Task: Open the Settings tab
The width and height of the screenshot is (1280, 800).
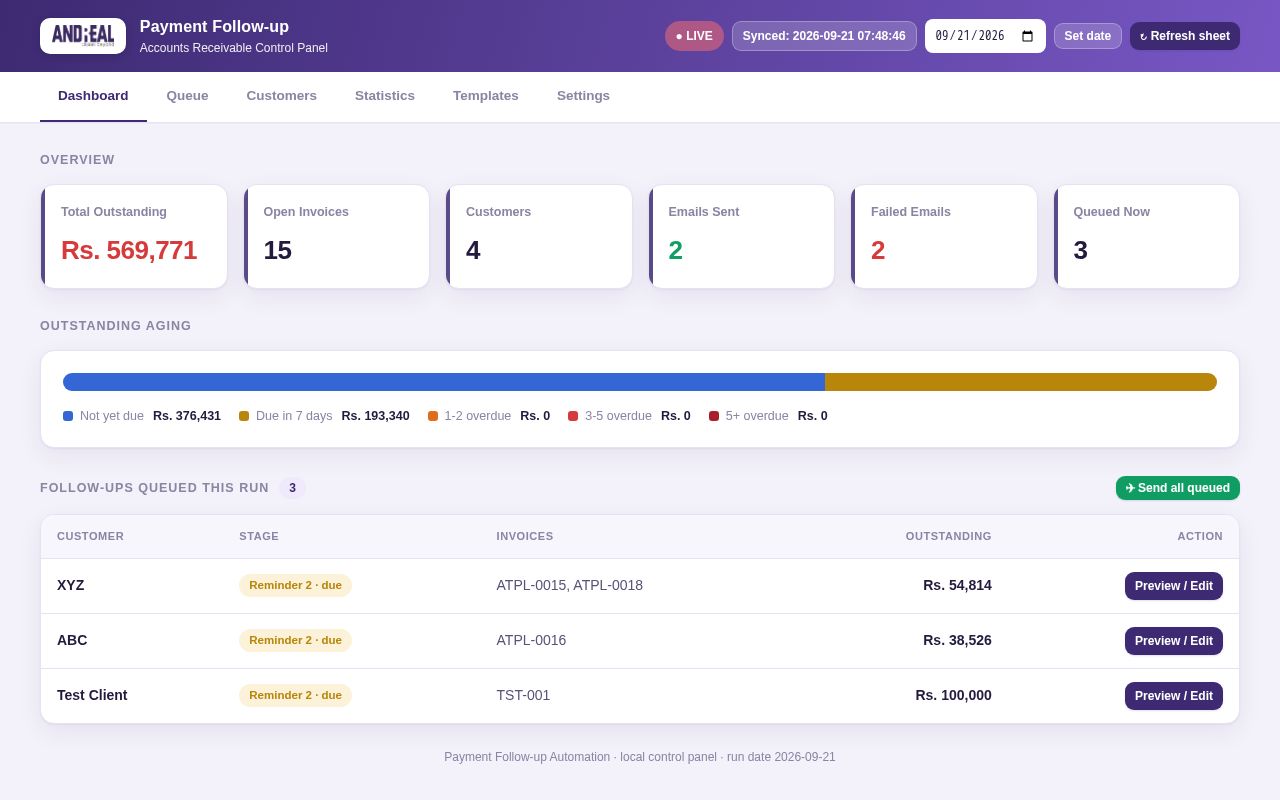Action: pyautogui.click(x=583, y=96)
